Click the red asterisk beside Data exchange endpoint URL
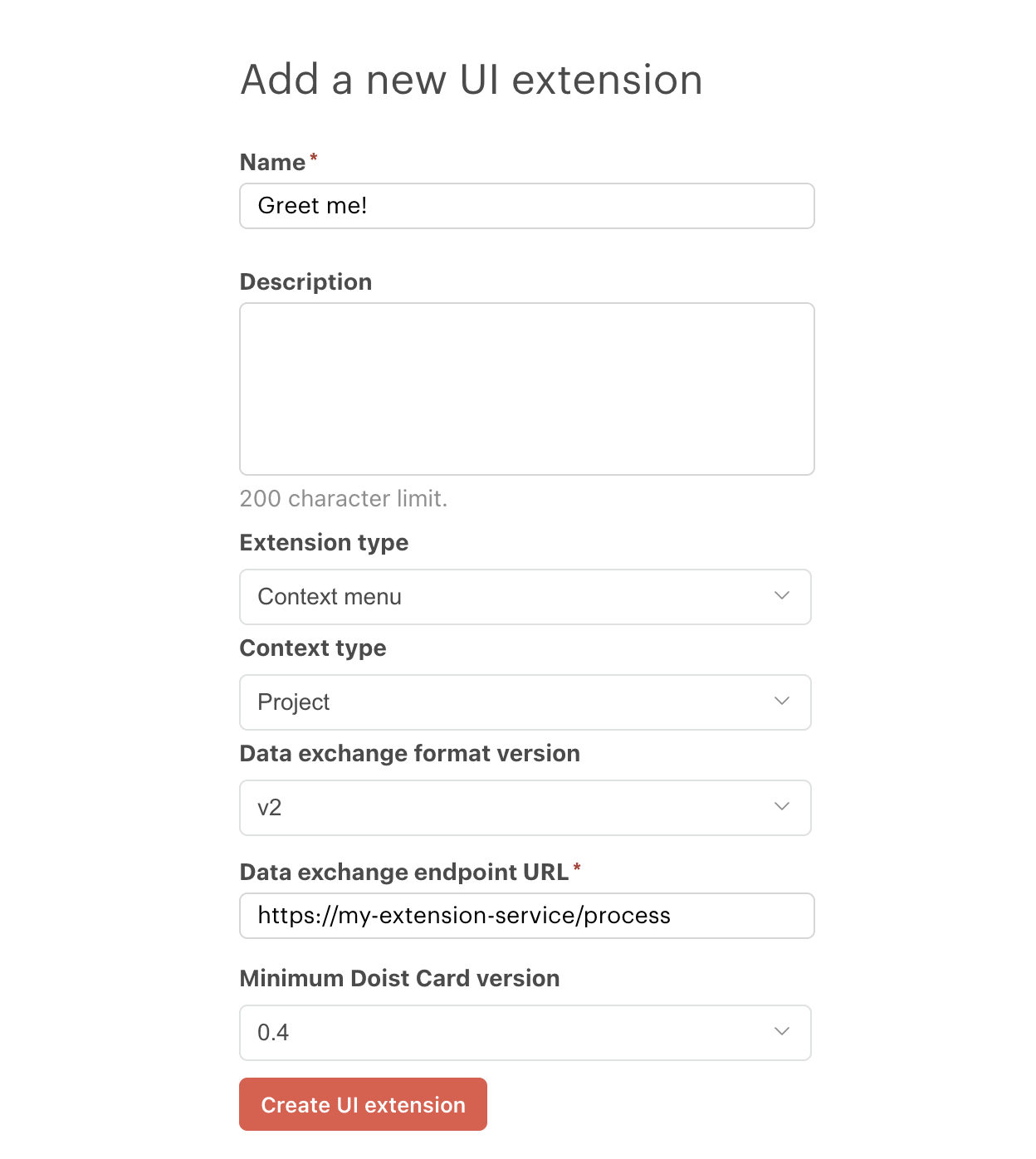 [577, 868]
